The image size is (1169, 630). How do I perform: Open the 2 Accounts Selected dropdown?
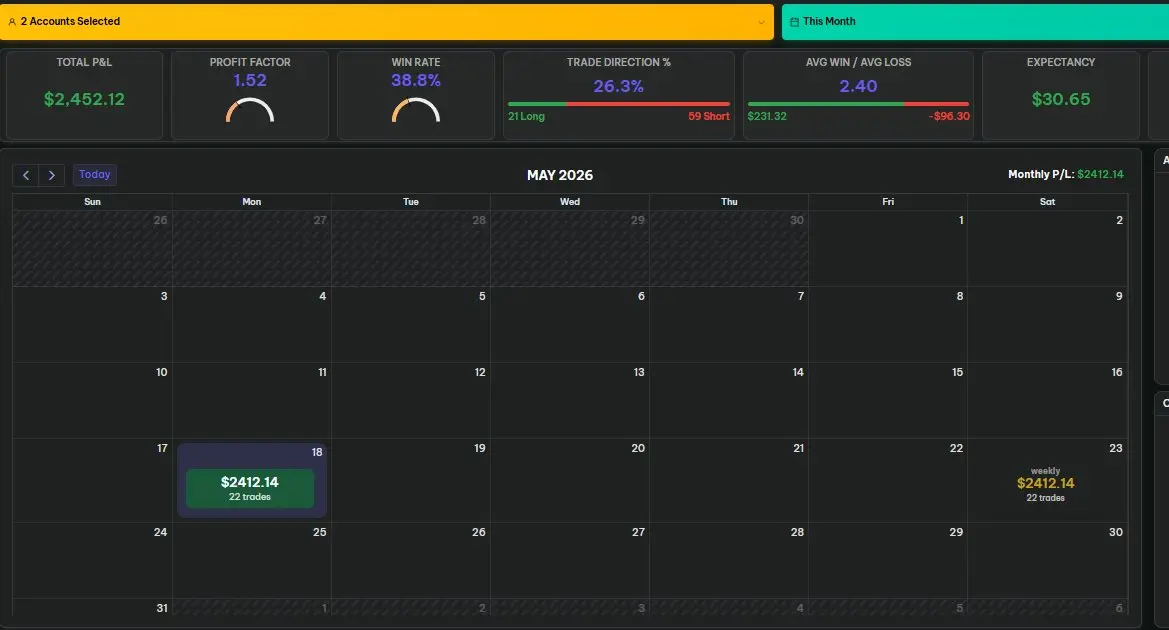[387, 22]
